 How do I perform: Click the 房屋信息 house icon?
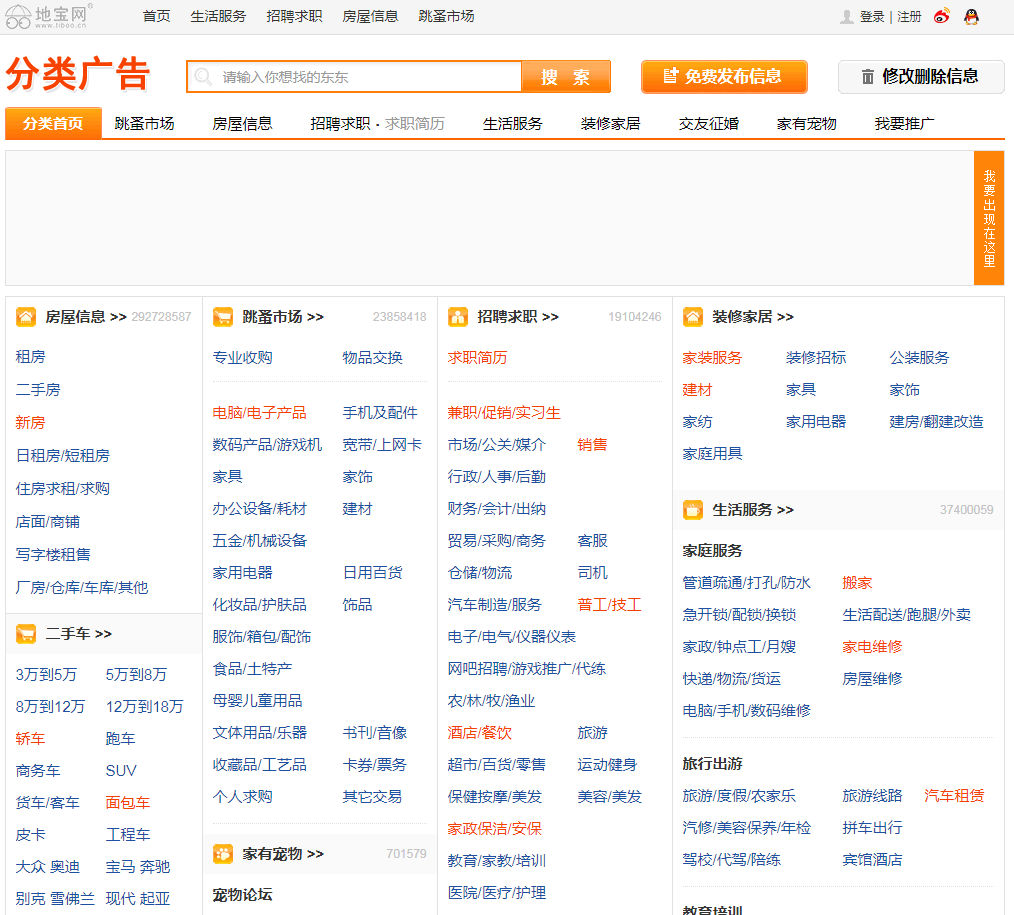[x=26, y=317]
